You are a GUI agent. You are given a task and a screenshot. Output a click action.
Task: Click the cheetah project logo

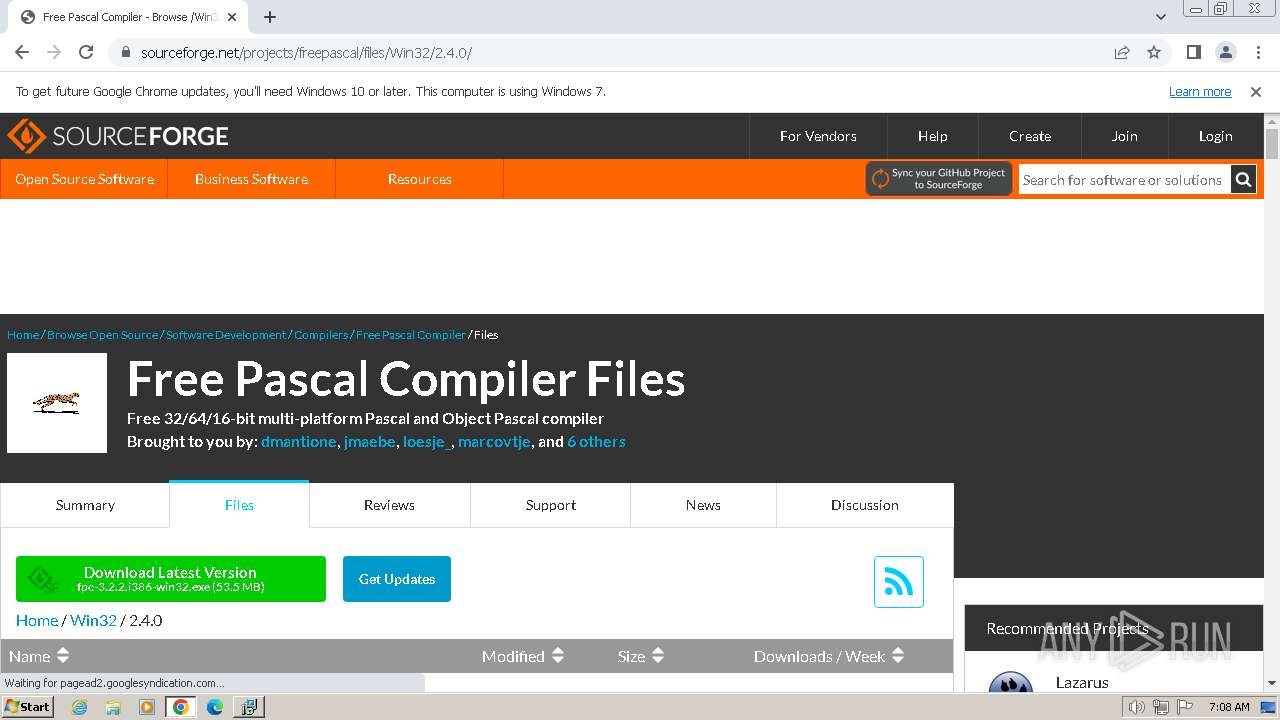tap(57, 403)
